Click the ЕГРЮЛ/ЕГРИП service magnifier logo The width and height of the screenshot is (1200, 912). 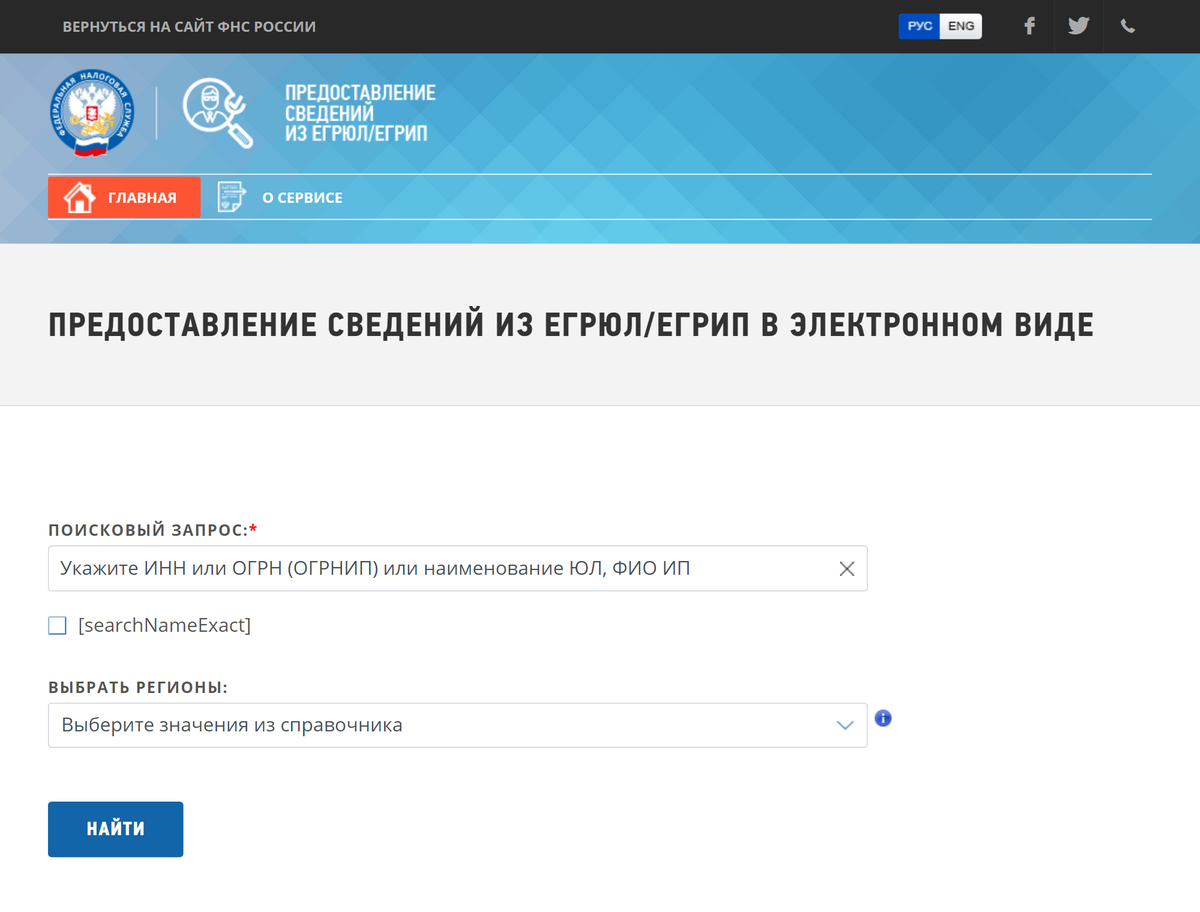218,113
